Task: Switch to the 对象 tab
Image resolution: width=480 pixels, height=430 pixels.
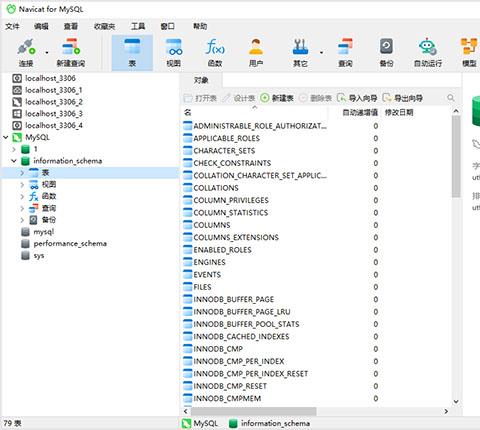Action: tap(201, 80)
